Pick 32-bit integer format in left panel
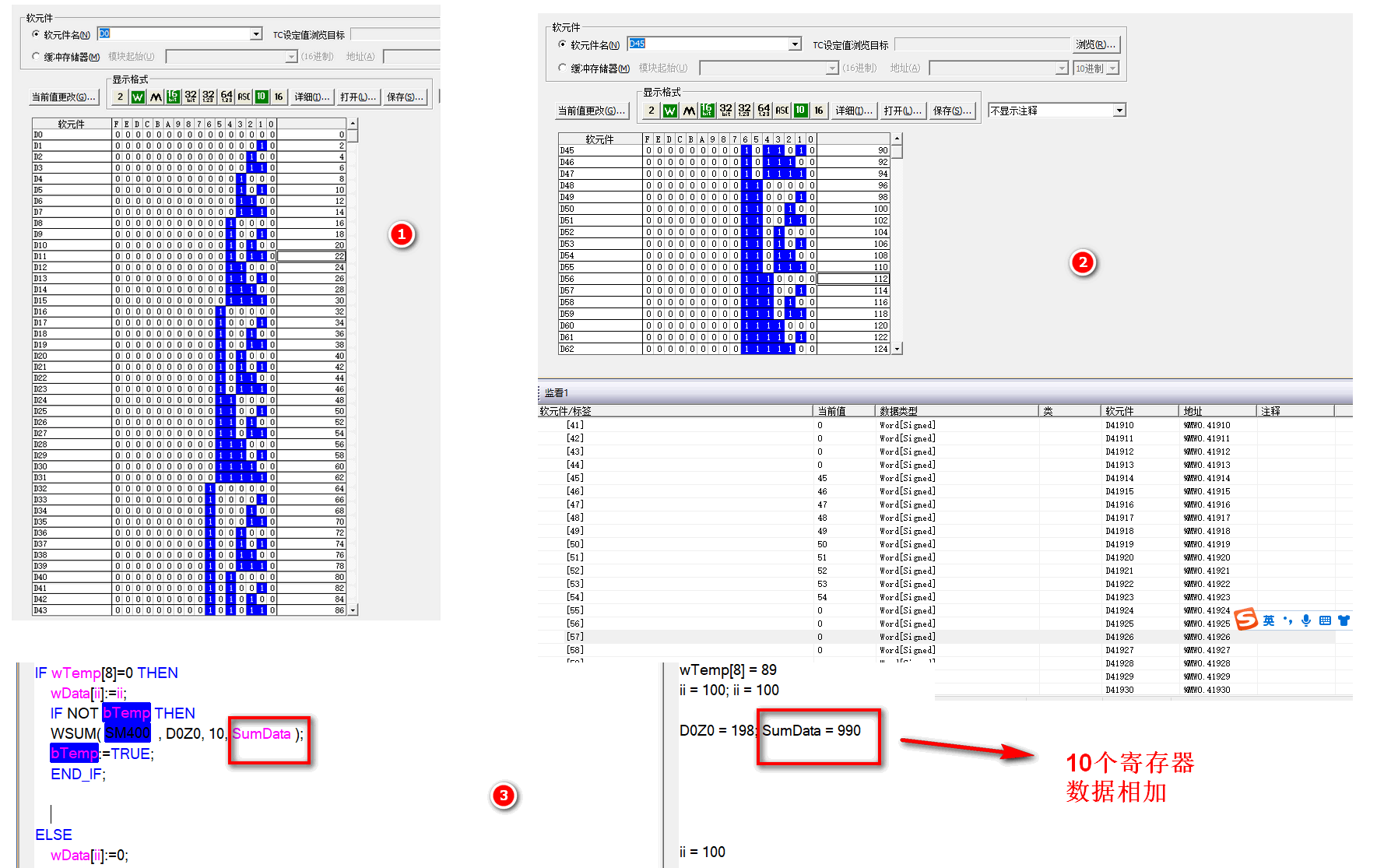The height and width of the screenshot is (868, 1384). [x=191, y=97]
